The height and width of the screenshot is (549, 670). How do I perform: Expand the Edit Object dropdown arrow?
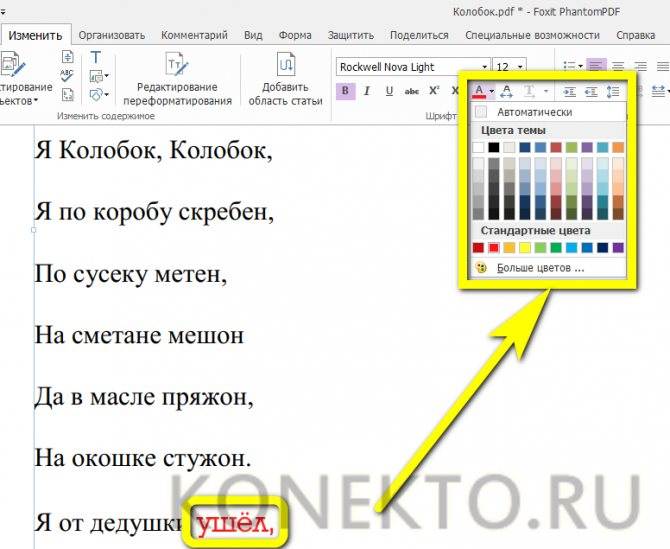coord(36,101)
